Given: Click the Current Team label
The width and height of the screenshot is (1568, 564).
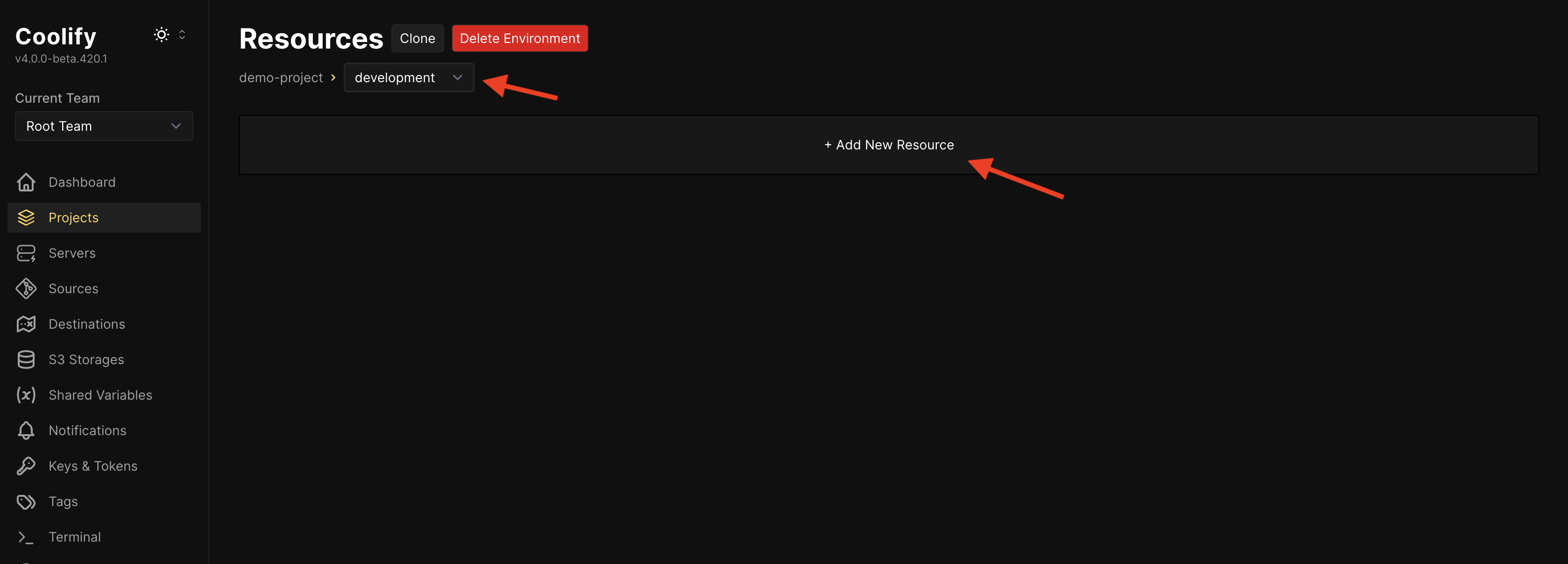Looking at the screenshot, I should point(57,98).
